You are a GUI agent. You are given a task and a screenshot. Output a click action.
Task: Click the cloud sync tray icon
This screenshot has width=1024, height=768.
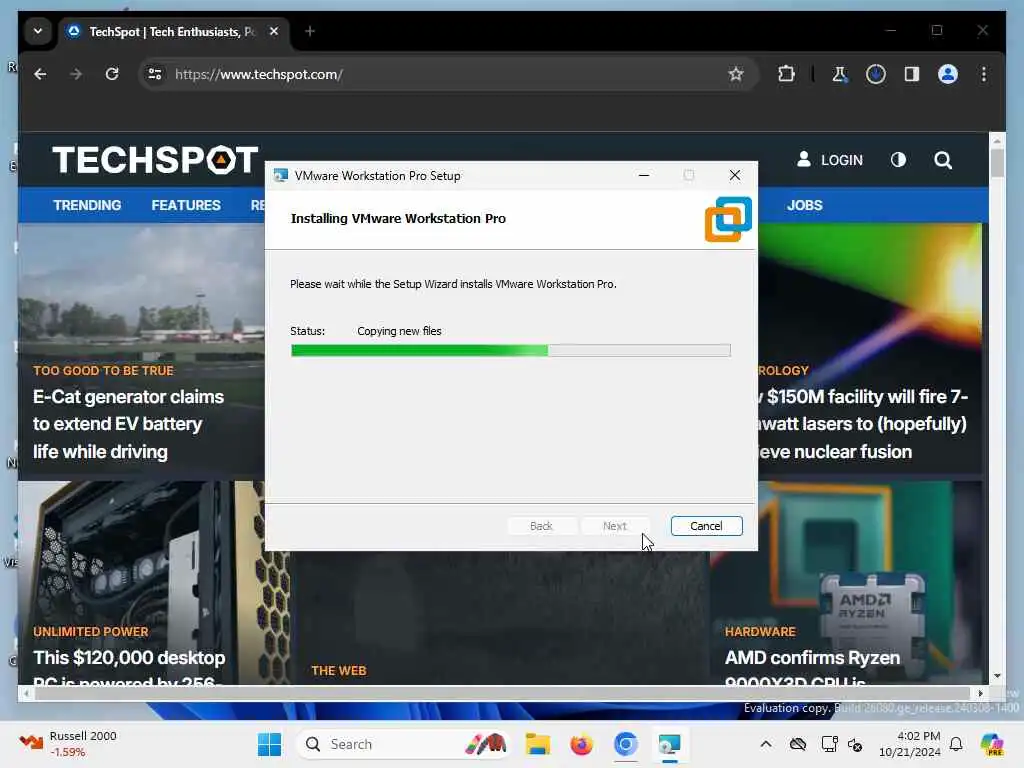[x=797, y=744]
